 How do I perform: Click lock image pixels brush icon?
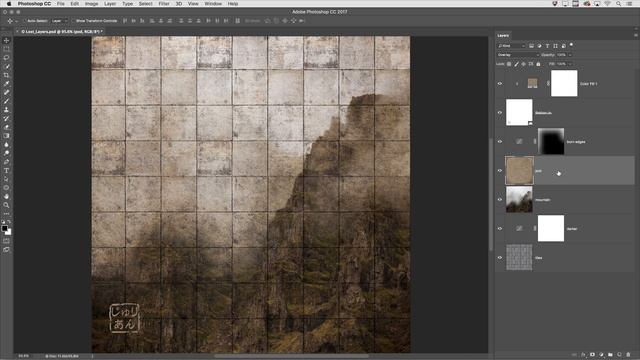pos(516,64)
